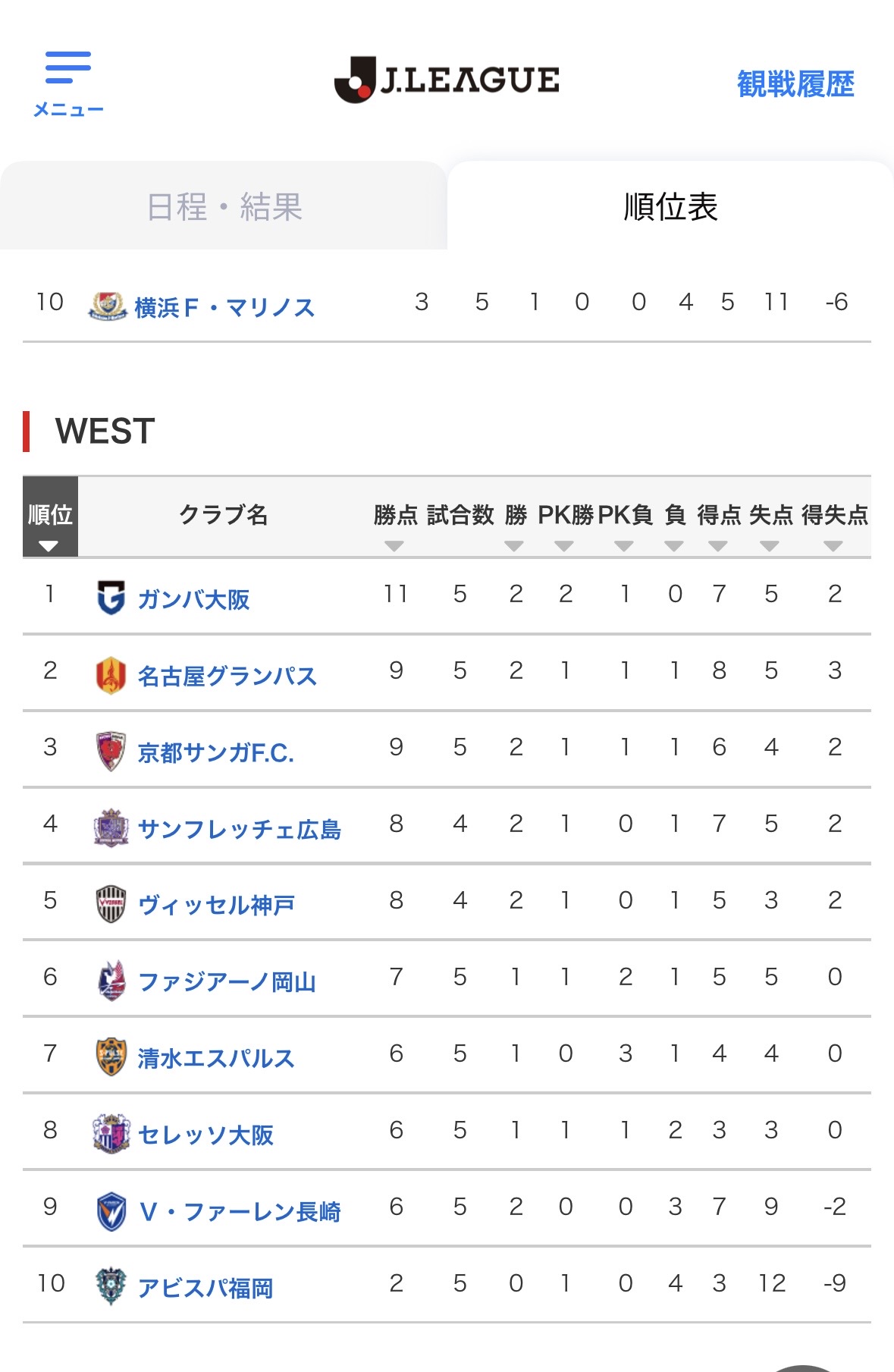Viewport: 894px width, 1372px height.
Task: Click the Gamba Osaka club crest
Action: [111, 598]
